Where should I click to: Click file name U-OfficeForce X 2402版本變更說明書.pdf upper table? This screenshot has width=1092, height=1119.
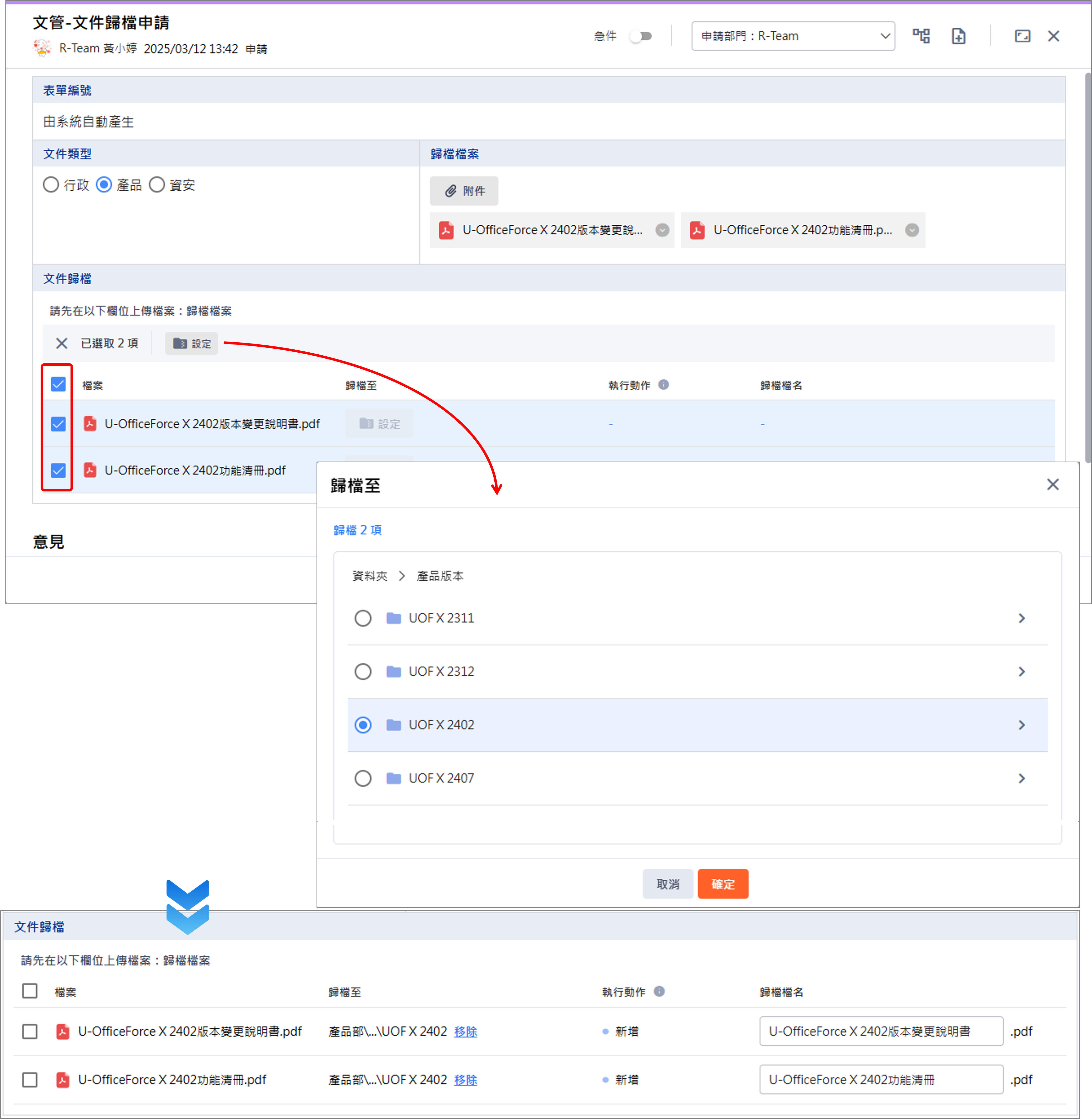(x=212, y=423)
